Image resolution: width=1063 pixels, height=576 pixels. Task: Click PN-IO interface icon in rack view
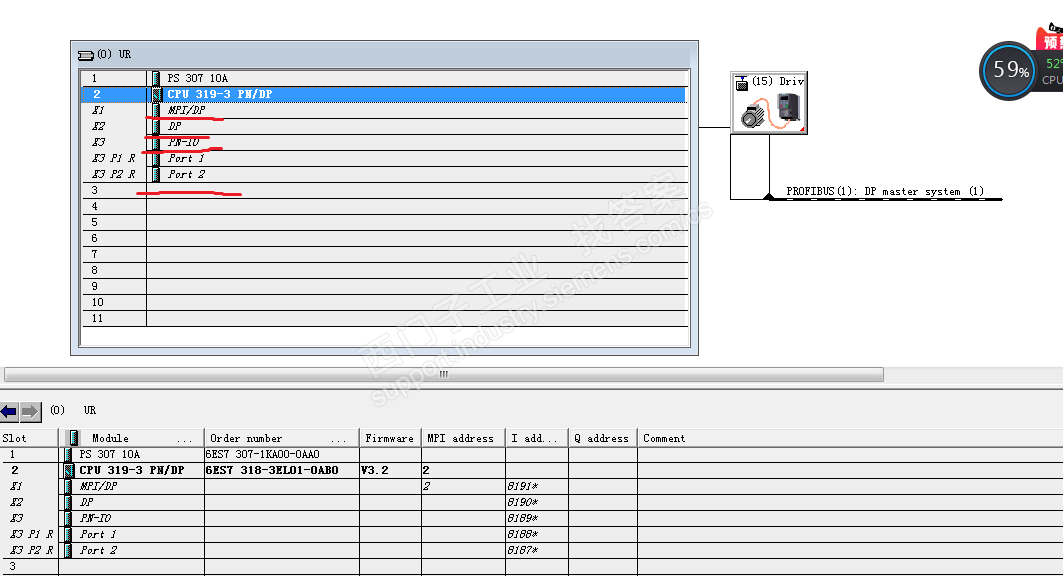point(156,142)
